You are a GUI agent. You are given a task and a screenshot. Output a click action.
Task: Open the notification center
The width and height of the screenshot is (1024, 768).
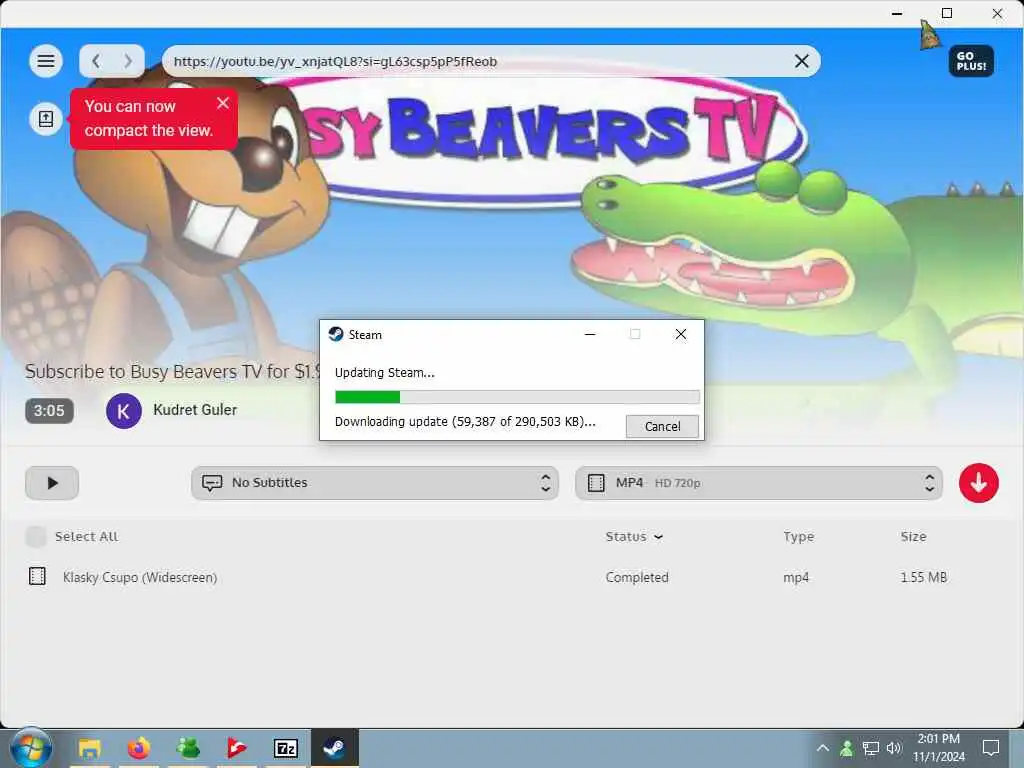[991, 748]
